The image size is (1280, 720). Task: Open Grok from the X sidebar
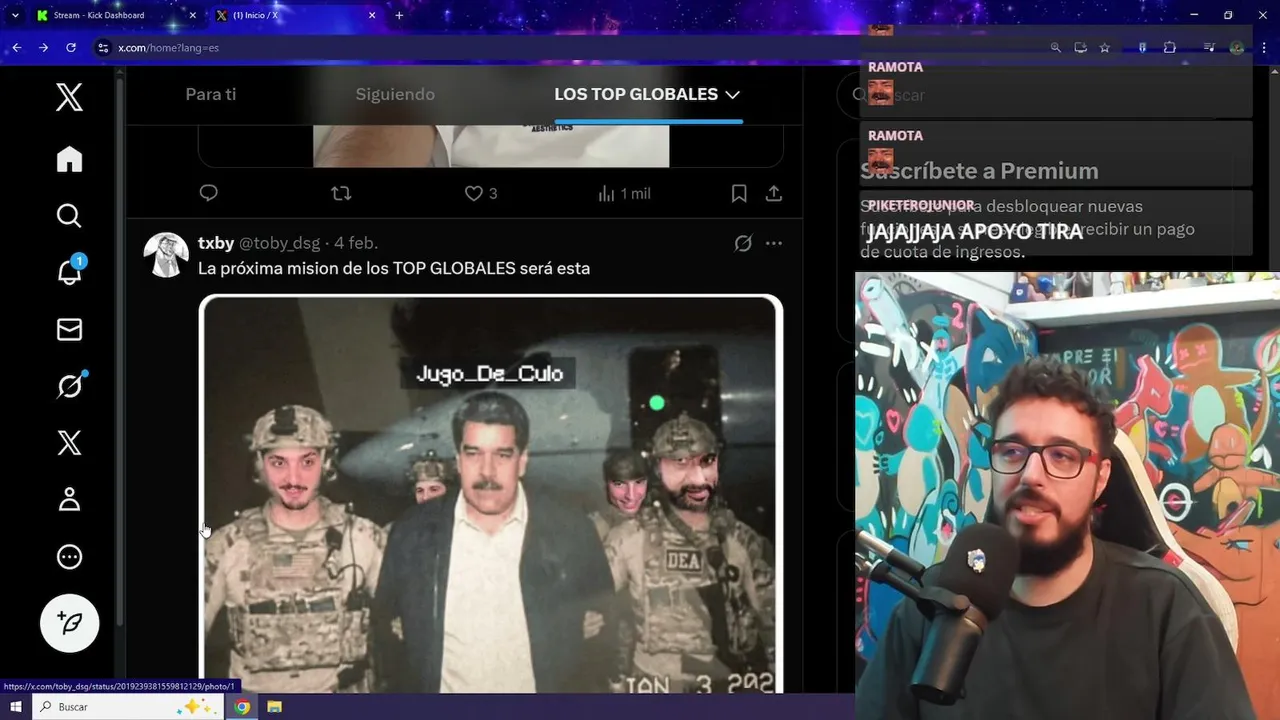pyautogui.click(x=69, y=385)
